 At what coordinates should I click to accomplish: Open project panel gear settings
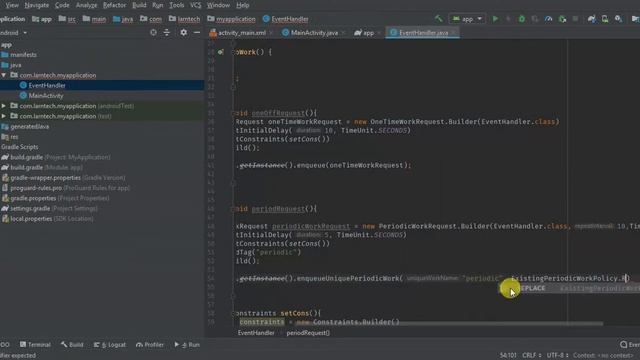point(184,32)
